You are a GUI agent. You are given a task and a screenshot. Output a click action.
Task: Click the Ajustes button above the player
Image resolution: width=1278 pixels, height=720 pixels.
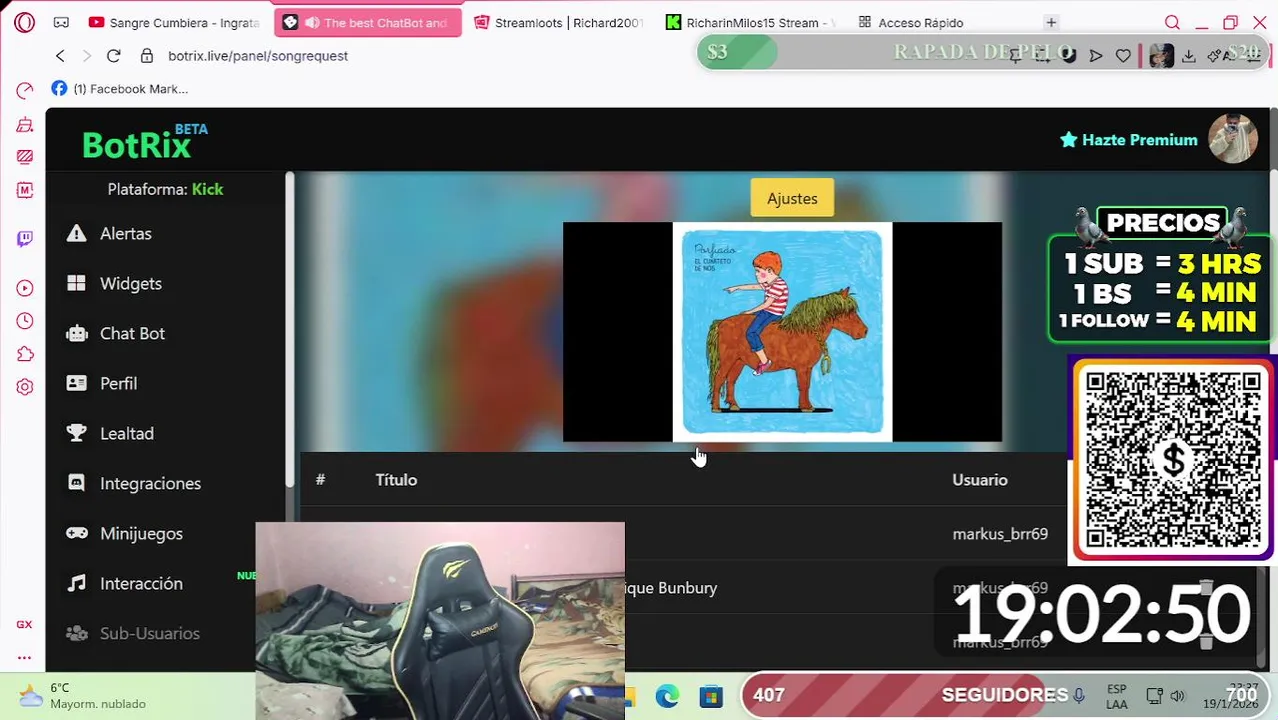point(792,198)
